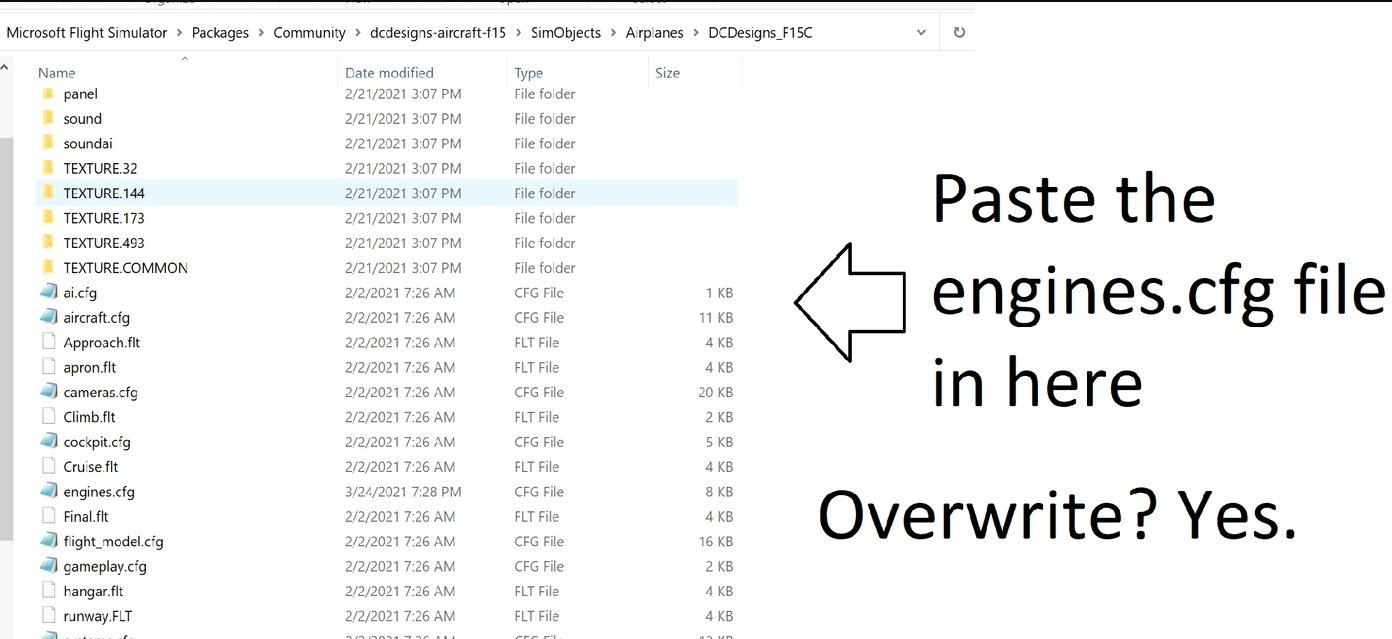Select the TEXTURE.144 folder row
The image size is (1392, 639).
pos(104,193)
